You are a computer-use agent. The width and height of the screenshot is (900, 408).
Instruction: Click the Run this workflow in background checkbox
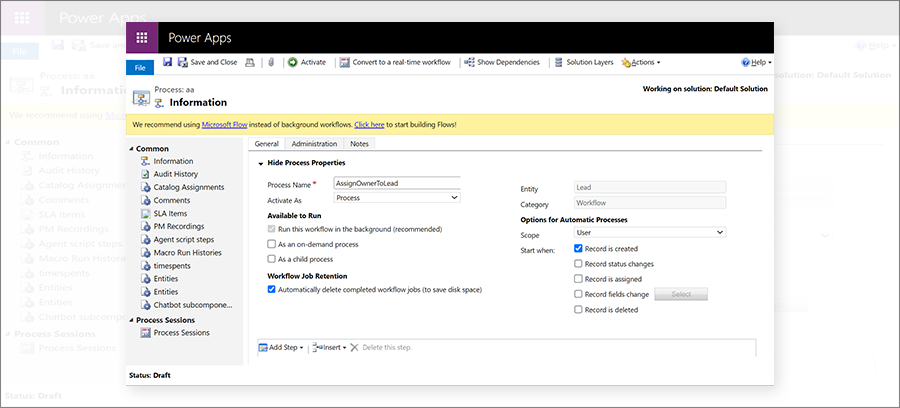(x=272, y=229)
